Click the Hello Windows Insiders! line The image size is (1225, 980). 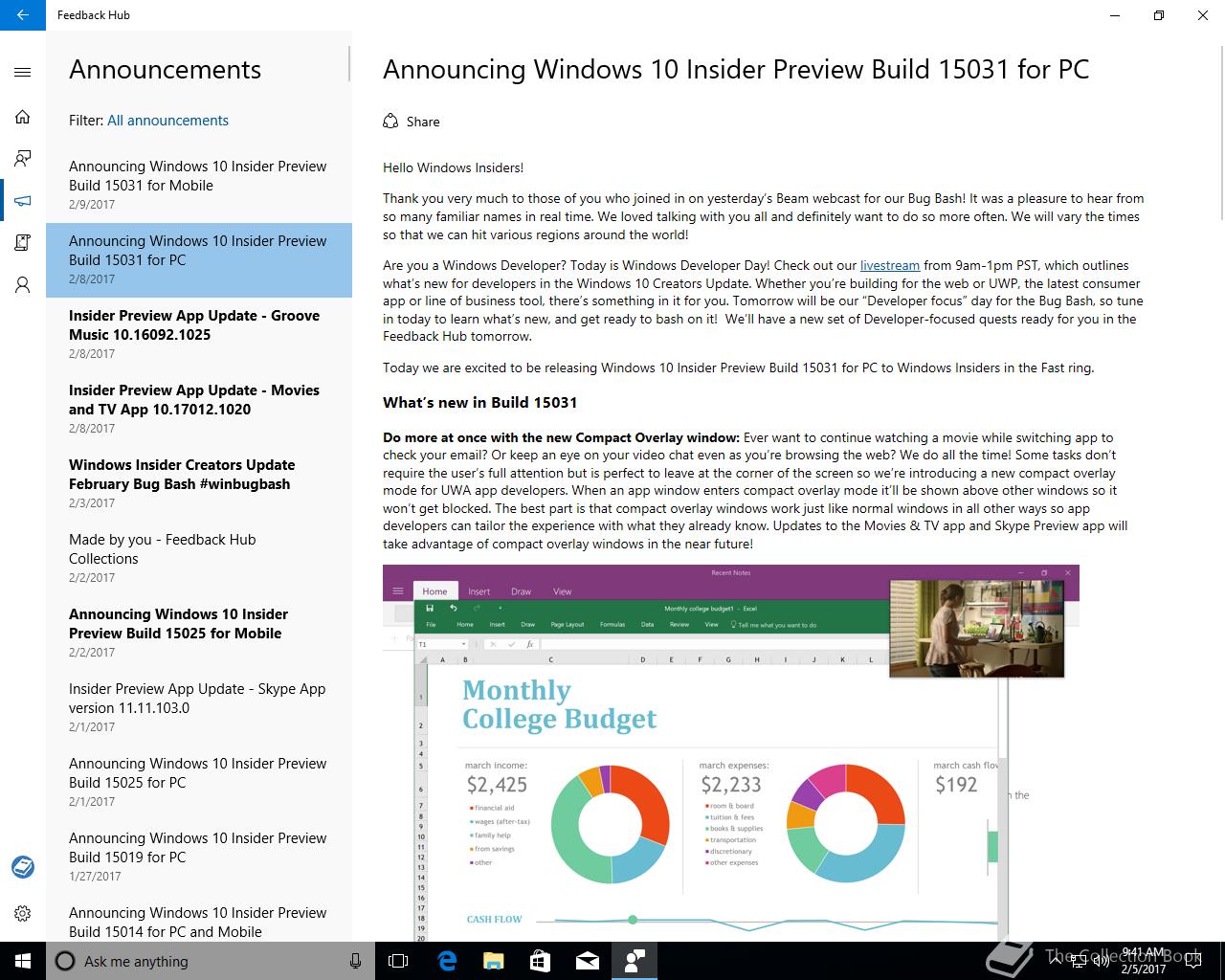tap(453, 168)
